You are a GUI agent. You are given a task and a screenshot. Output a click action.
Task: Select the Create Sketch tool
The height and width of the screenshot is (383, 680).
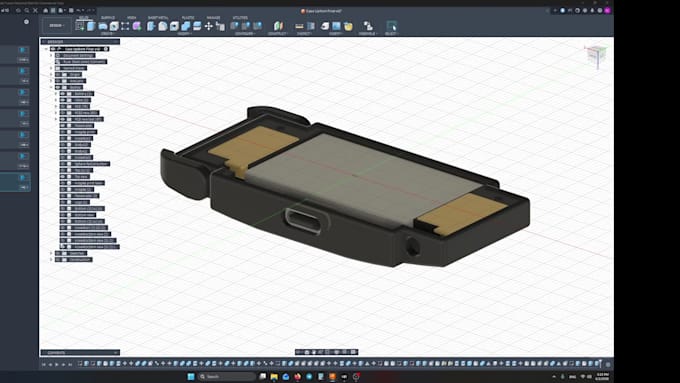pos(80,26)
